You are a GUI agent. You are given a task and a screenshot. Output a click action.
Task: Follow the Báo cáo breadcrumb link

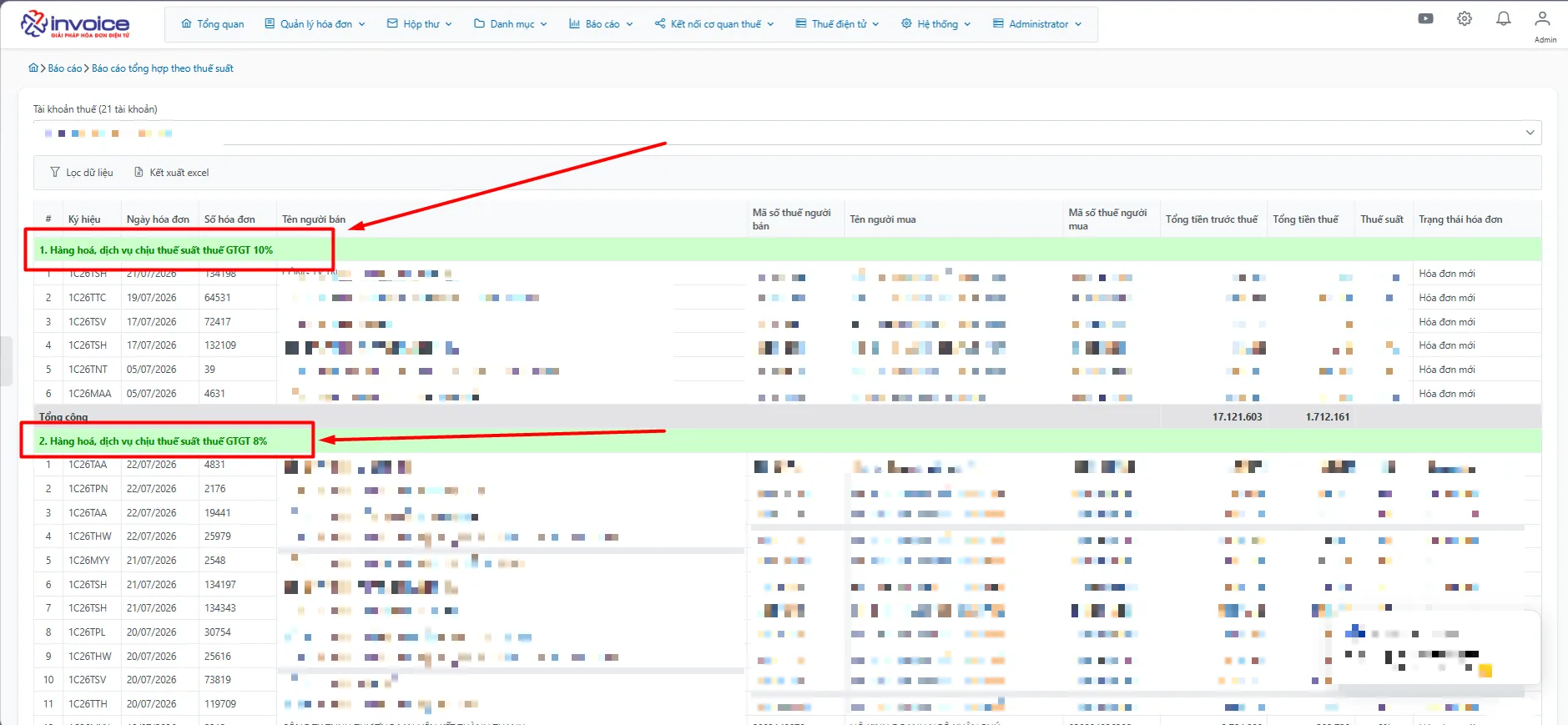65,68
